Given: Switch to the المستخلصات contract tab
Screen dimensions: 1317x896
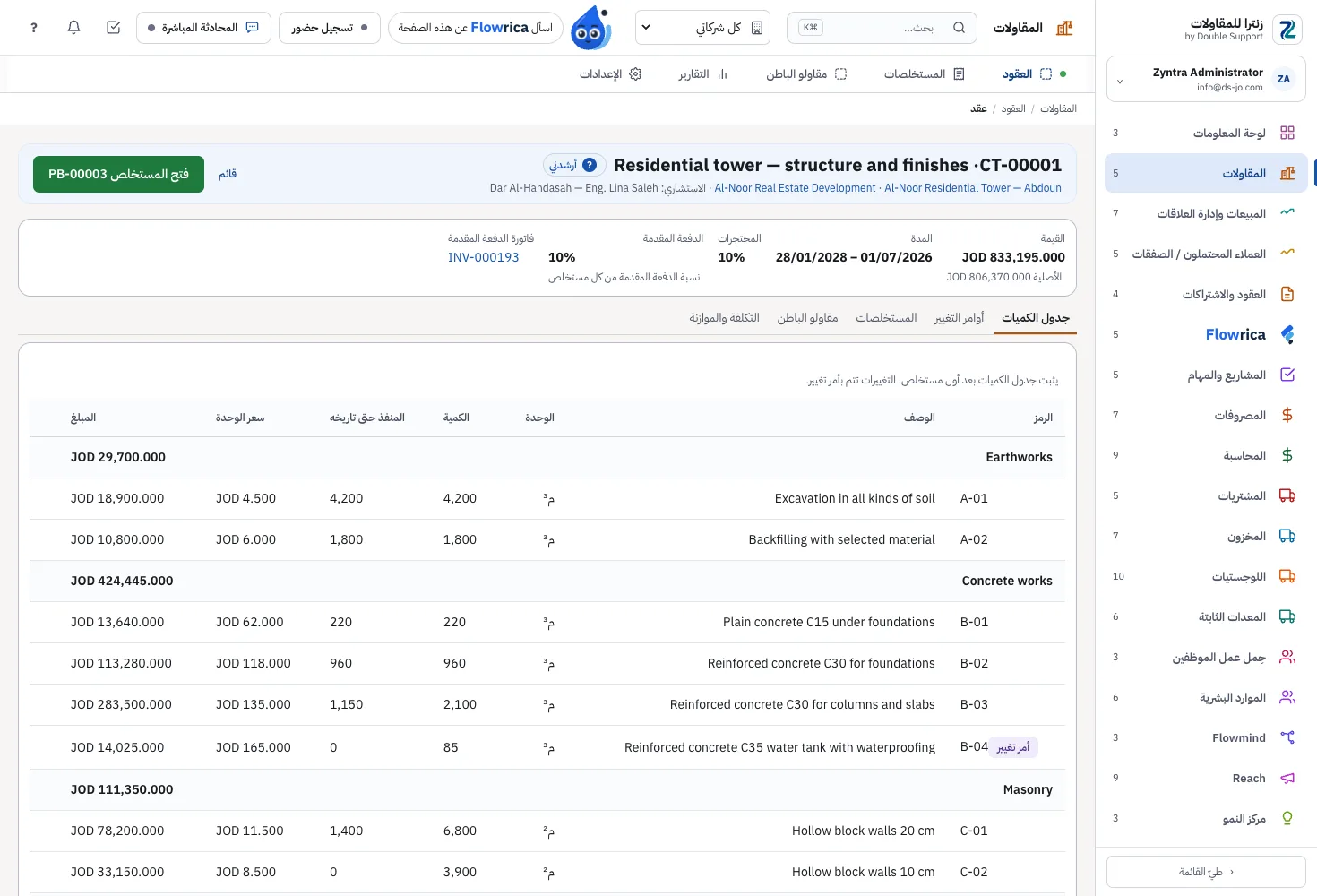Looking at the screenshot, I should point(886,318).
